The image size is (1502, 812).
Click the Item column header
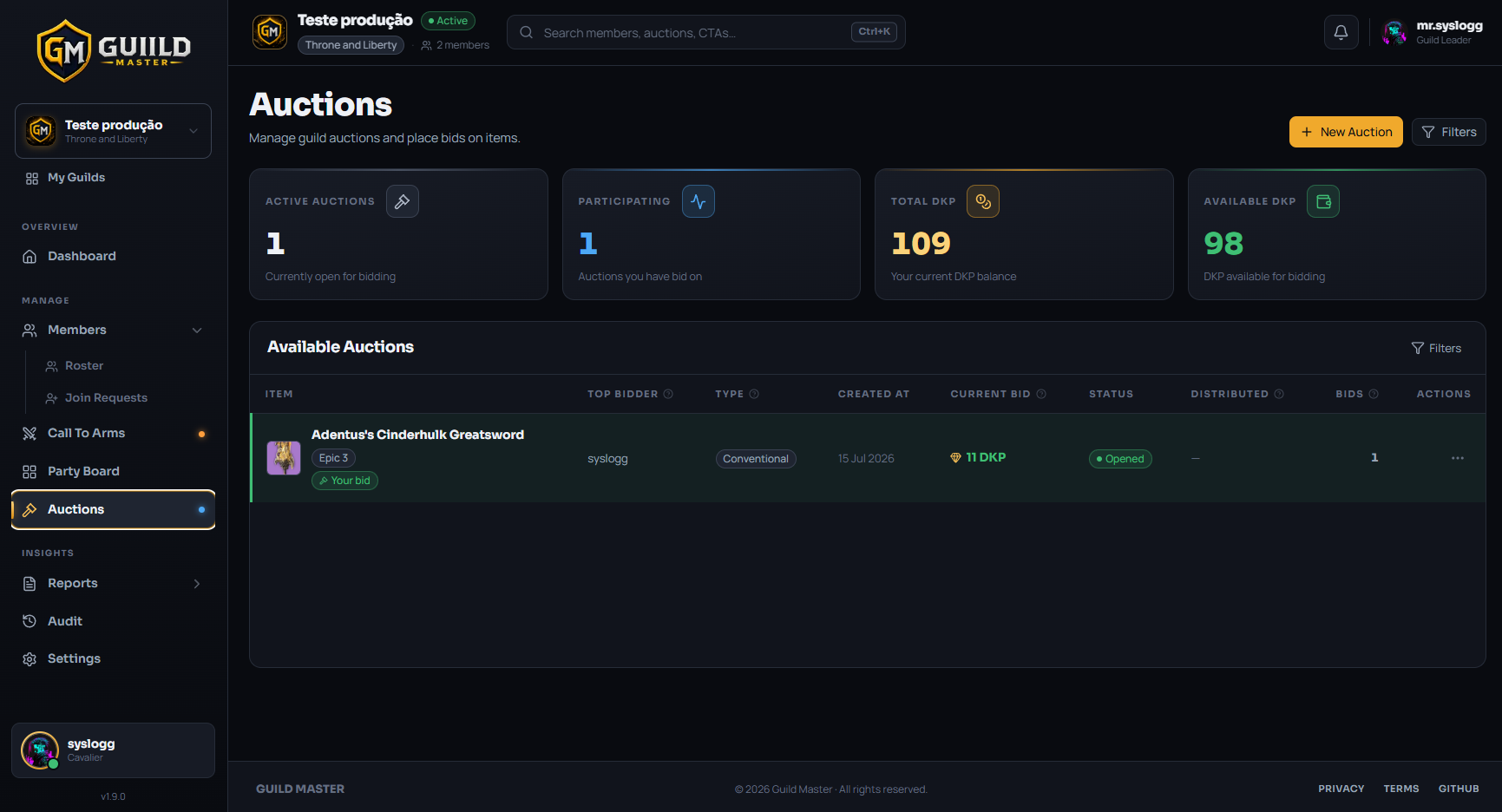coord(279,394)
